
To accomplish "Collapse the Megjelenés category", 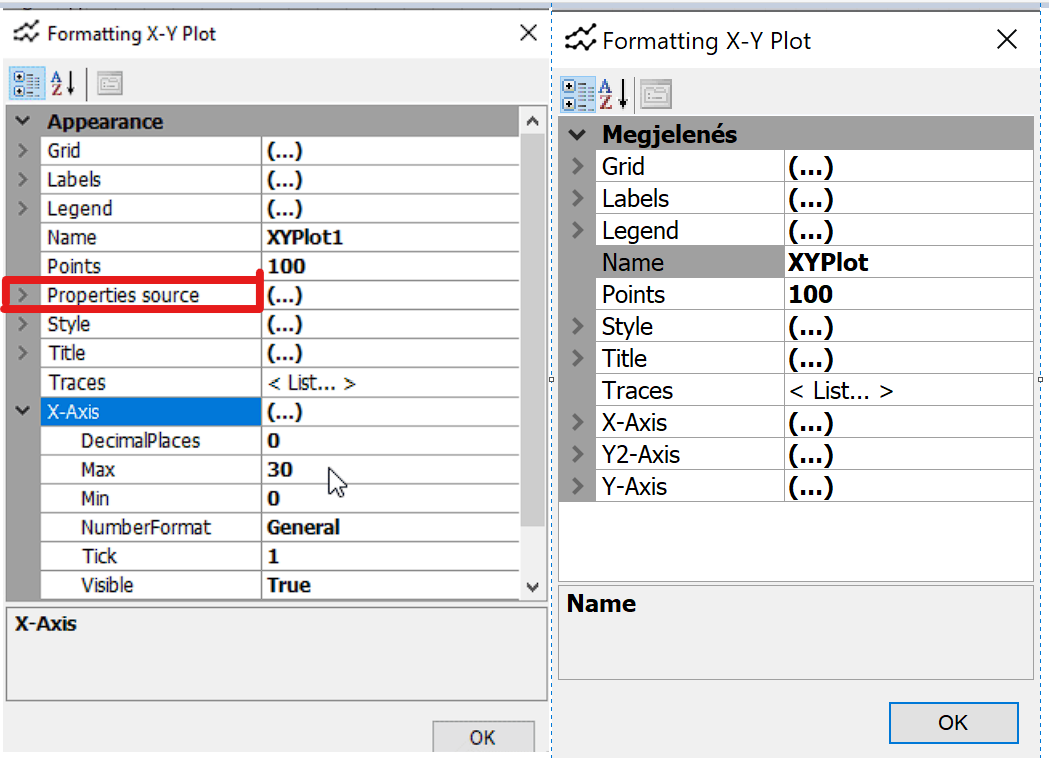I will point(577,135).
